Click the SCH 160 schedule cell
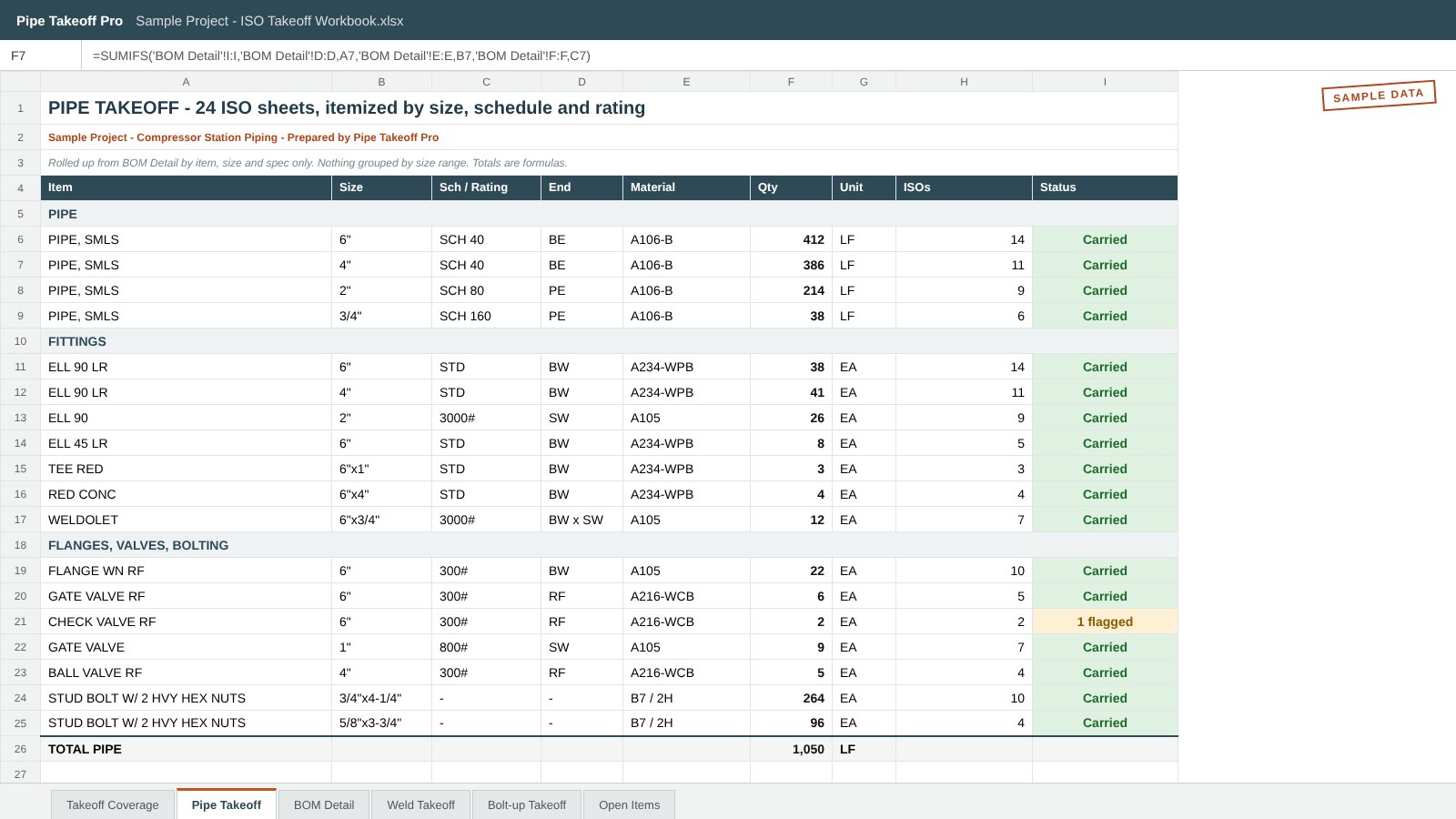 [x=487, y=316]
